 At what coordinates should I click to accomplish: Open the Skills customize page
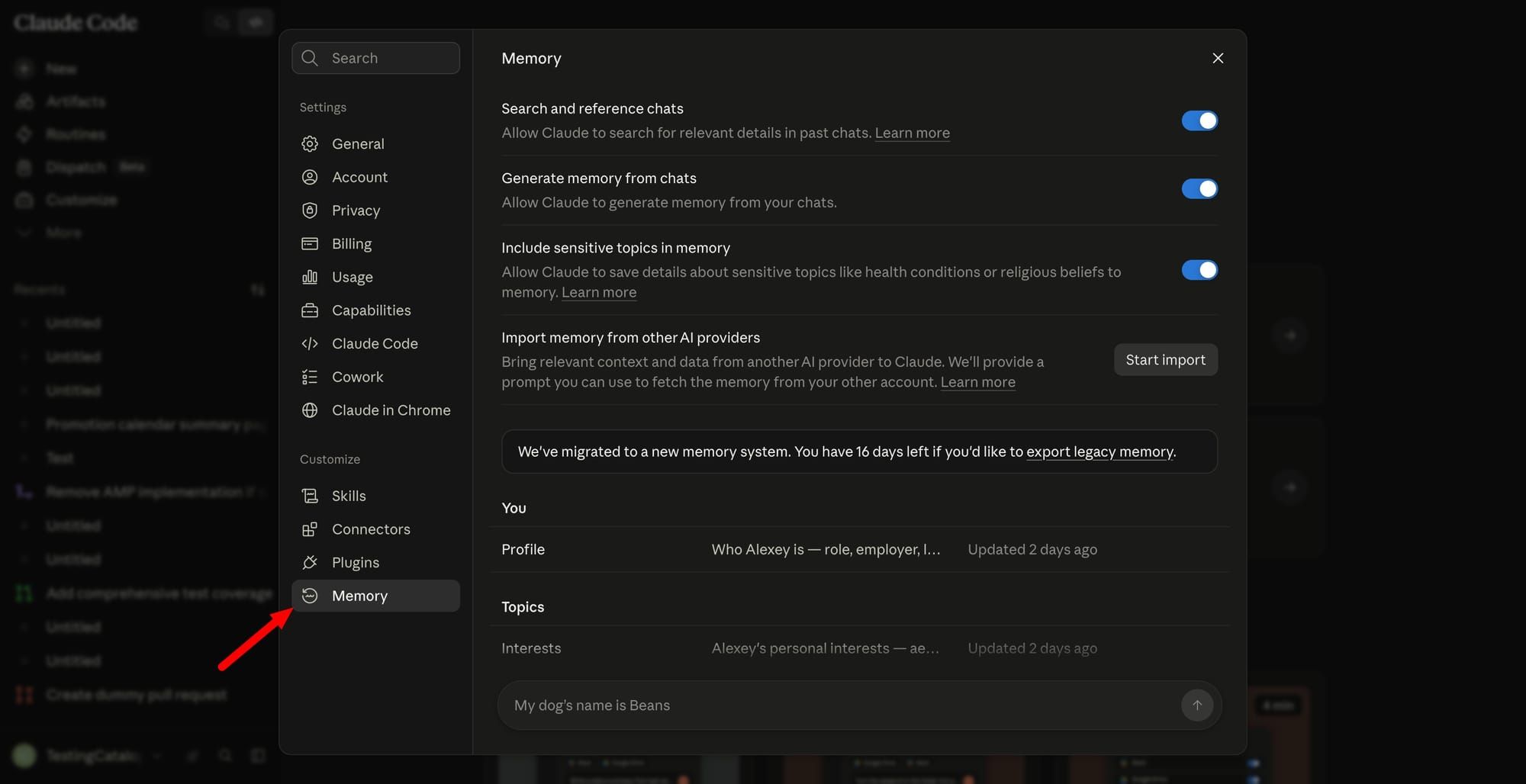click(375, 496)
